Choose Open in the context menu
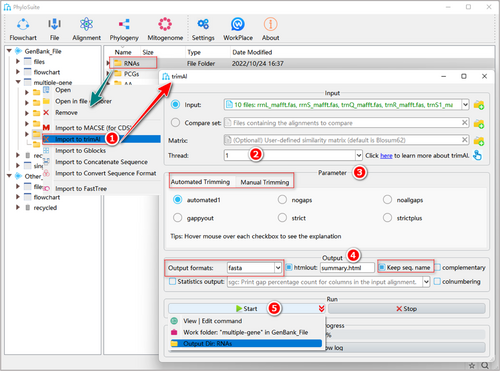500x371 pixels. [x=63, y=90]
